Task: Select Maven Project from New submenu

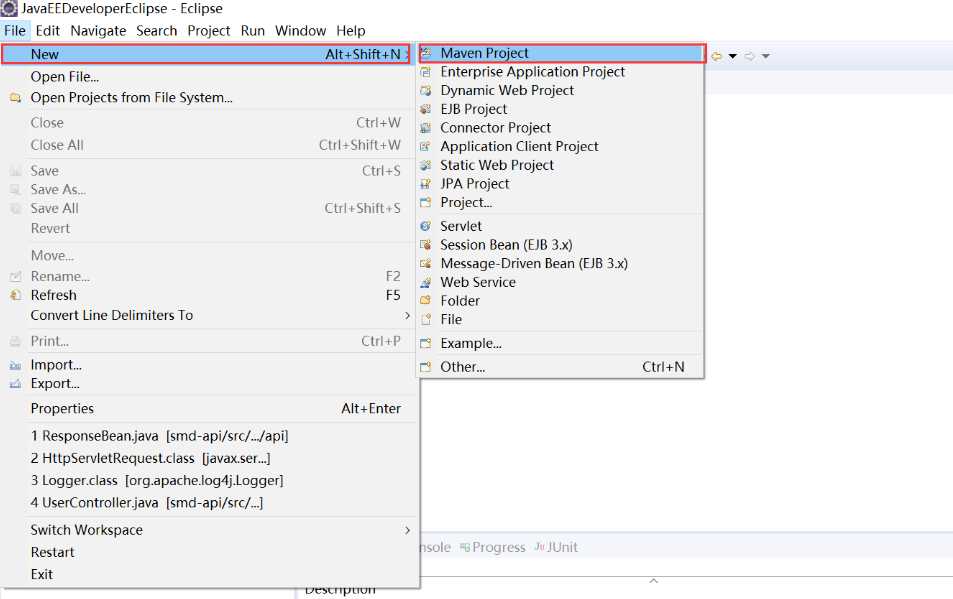Action: [562, 53]
